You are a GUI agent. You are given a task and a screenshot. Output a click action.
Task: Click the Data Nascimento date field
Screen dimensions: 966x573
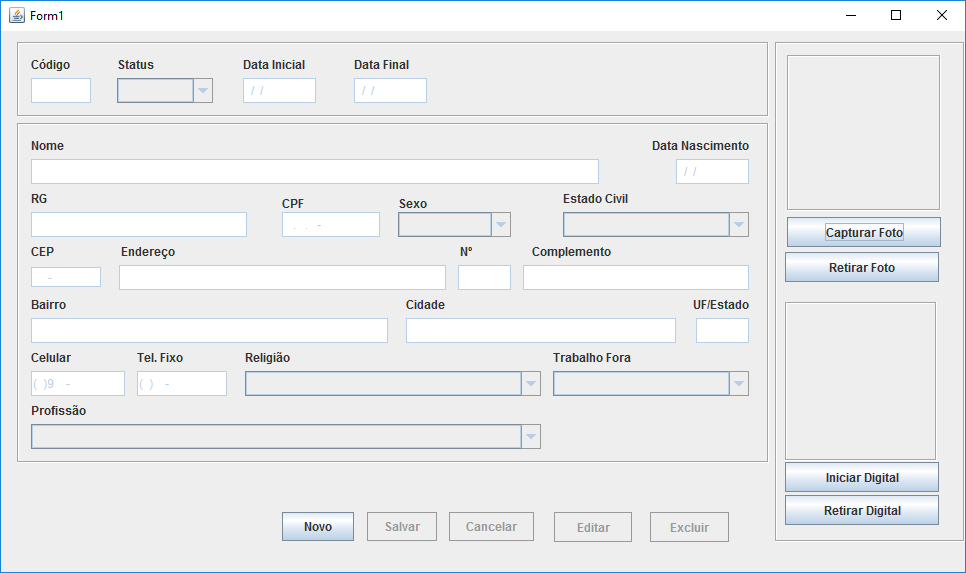click(712, 172)
